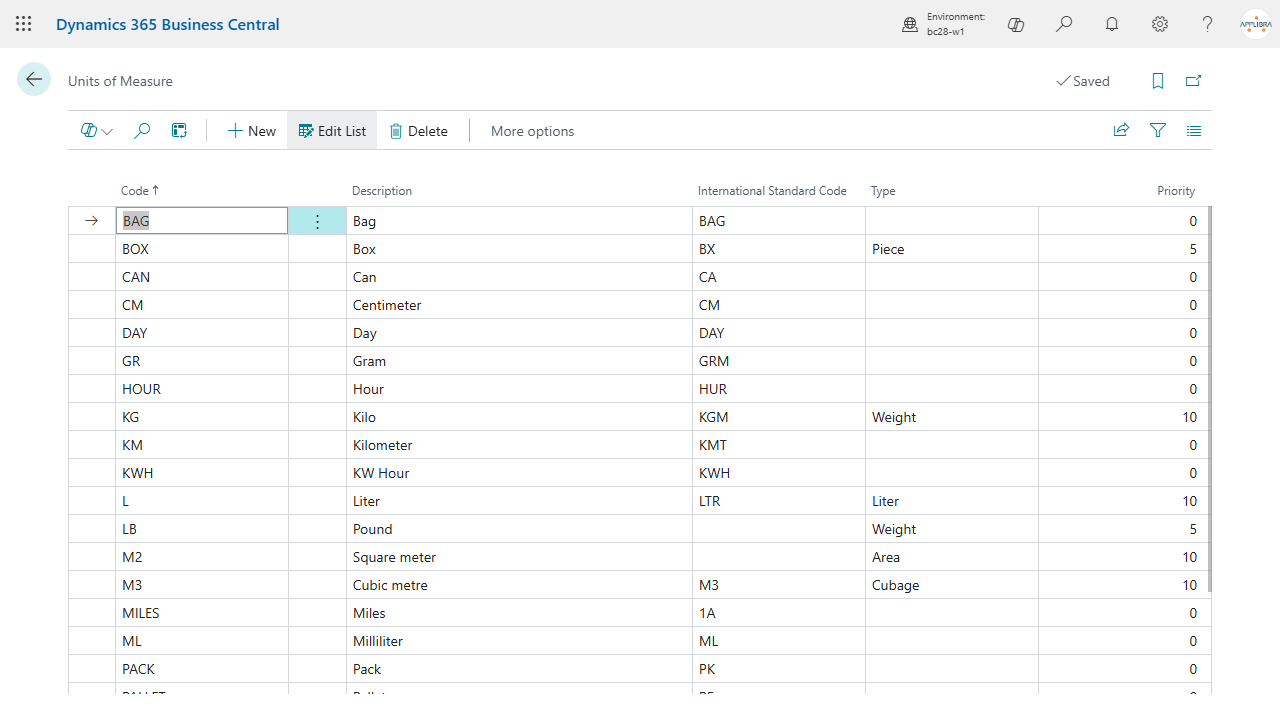Open the Settings gear menu
Image resolution: width=1280 pixels, height=720 pixels.
[x=1160, y=24]
